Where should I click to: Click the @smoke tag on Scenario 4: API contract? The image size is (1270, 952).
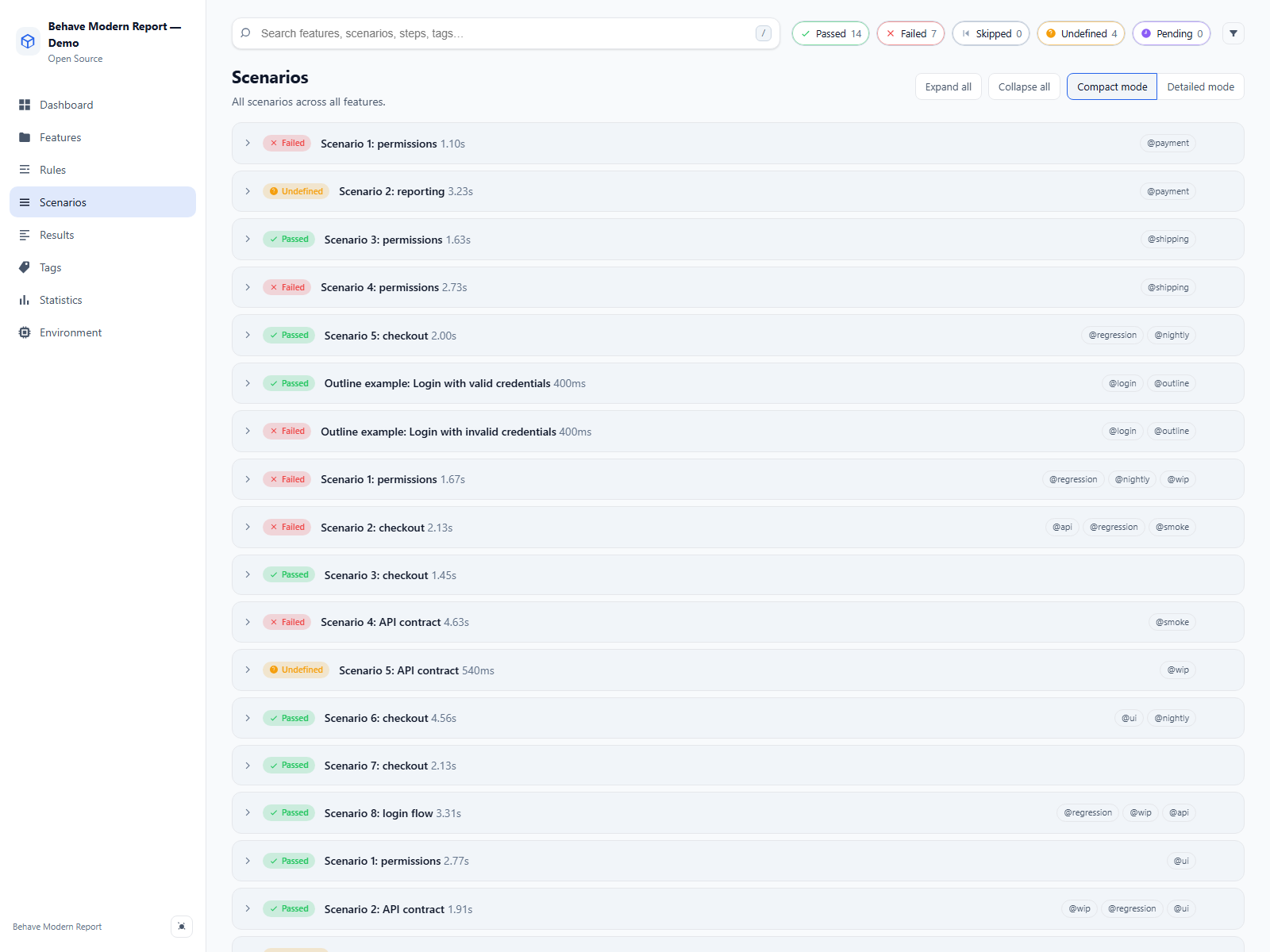(1172, 623)
